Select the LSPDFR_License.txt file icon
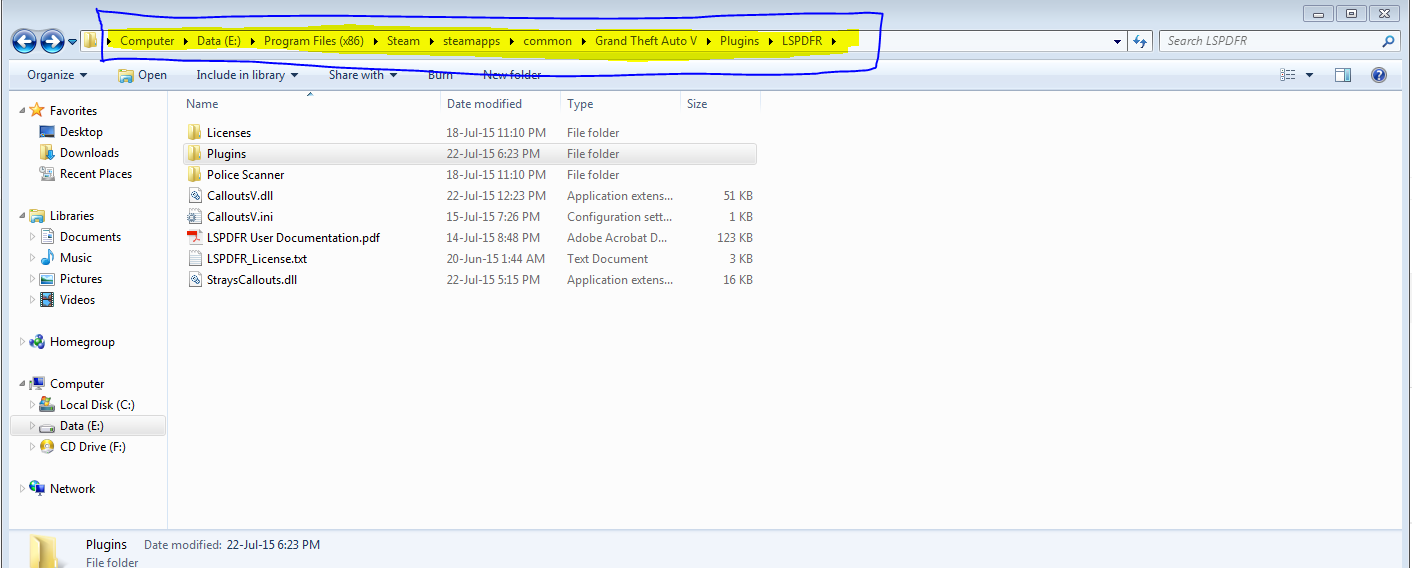Viewport: 1412px width, 568px height. coord(195,259)
